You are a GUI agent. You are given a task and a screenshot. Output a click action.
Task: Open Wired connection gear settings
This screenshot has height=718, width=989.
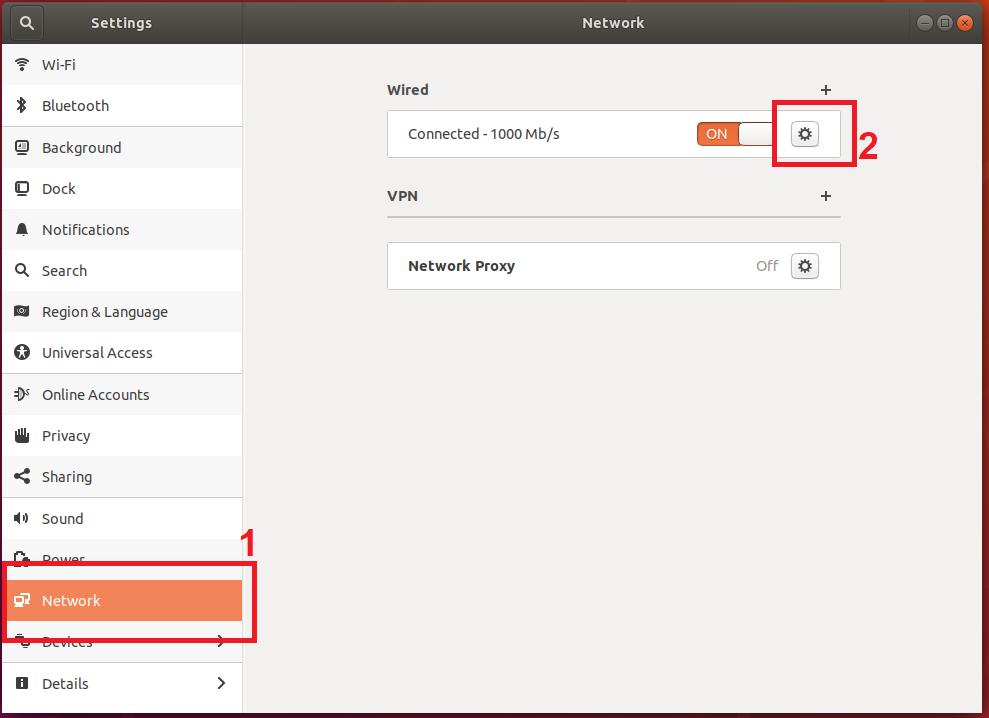(804, 134)
